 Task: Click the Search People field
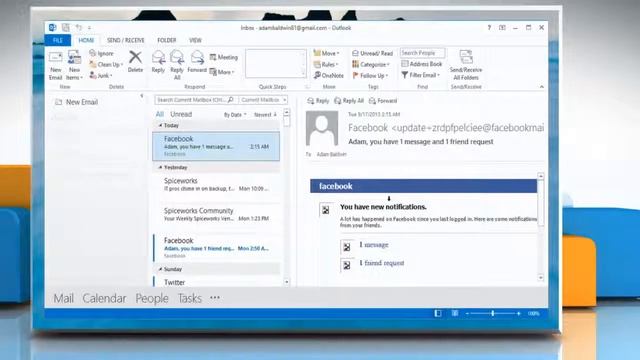[x=422, y=53]
